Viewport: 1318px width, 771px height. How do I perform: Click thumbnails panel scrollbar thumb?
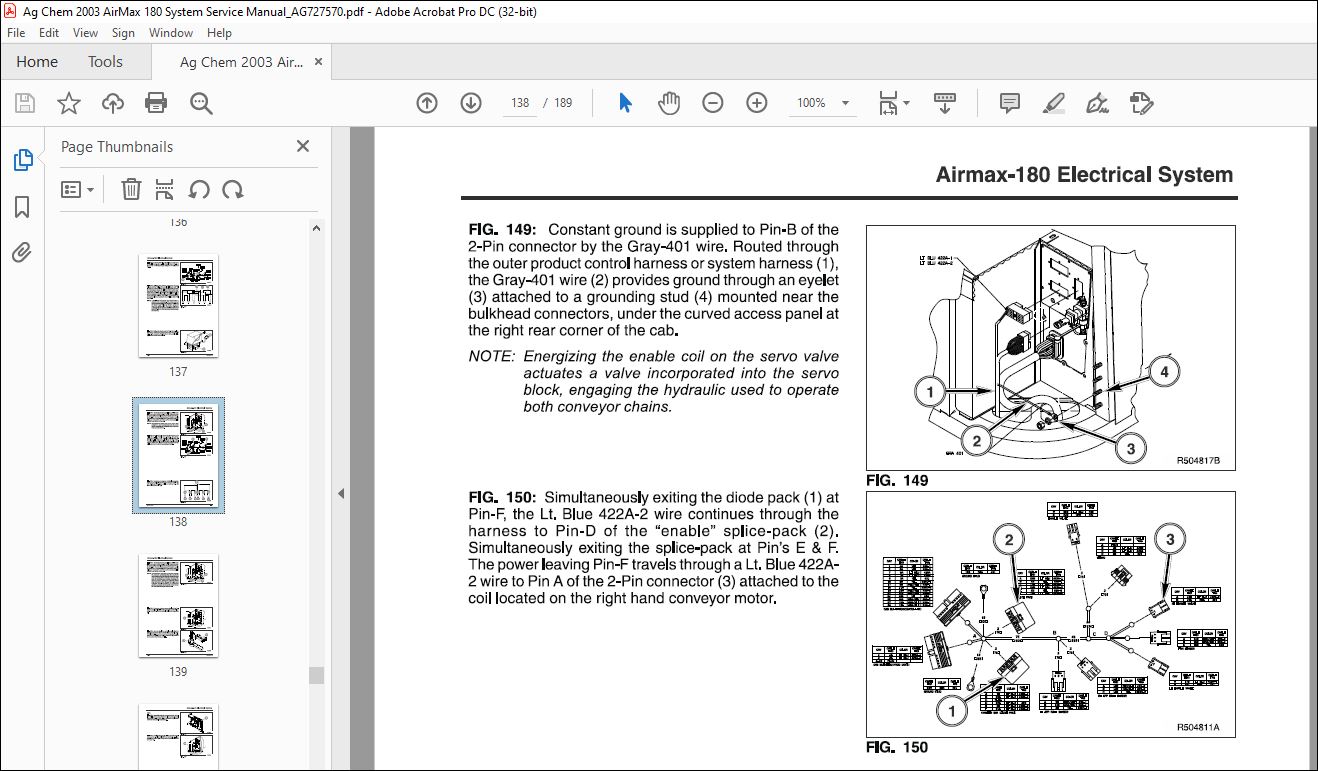(316, 675)
